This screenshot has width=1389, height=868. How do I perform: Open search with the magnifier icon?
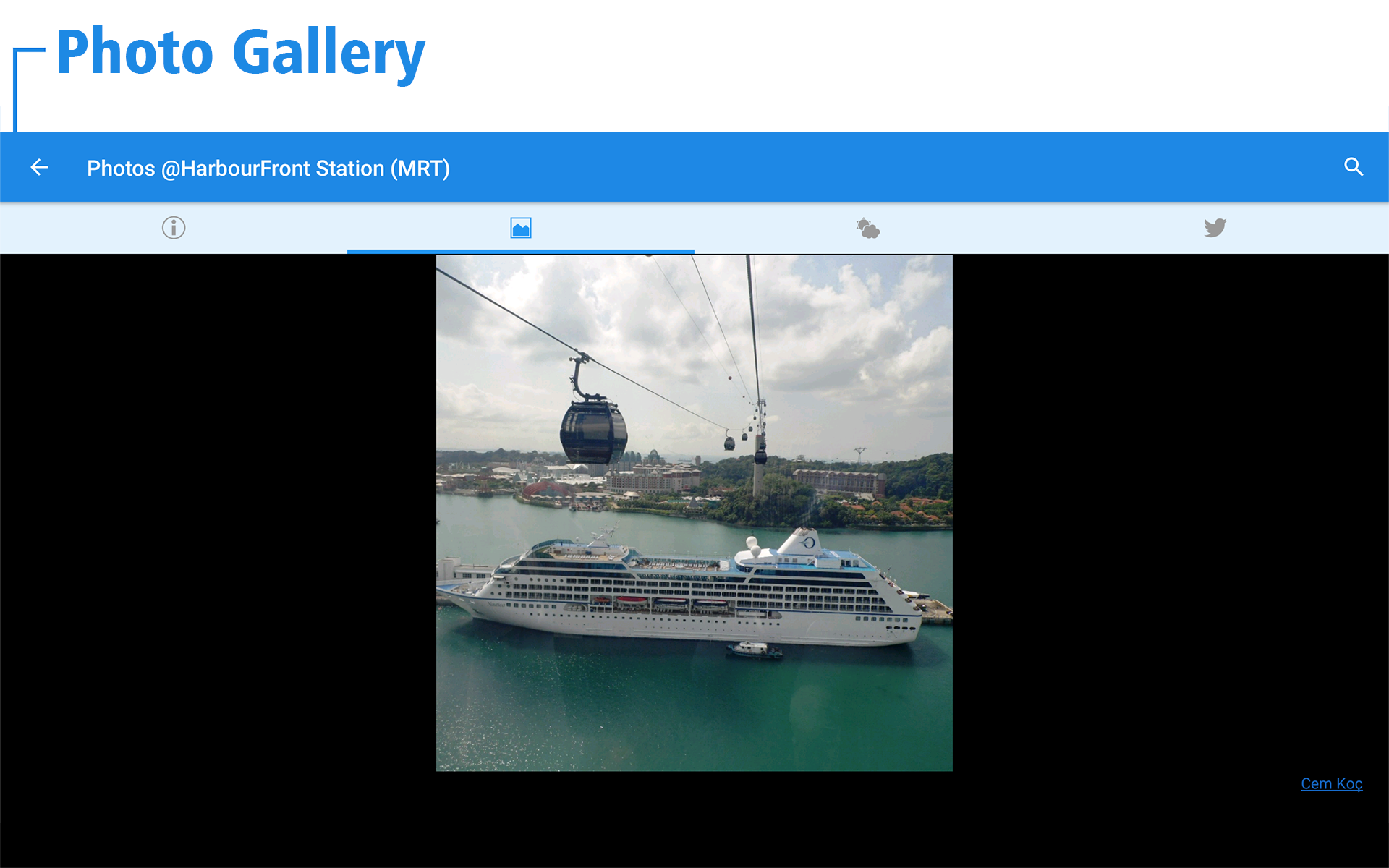(x=1353, y=168)
